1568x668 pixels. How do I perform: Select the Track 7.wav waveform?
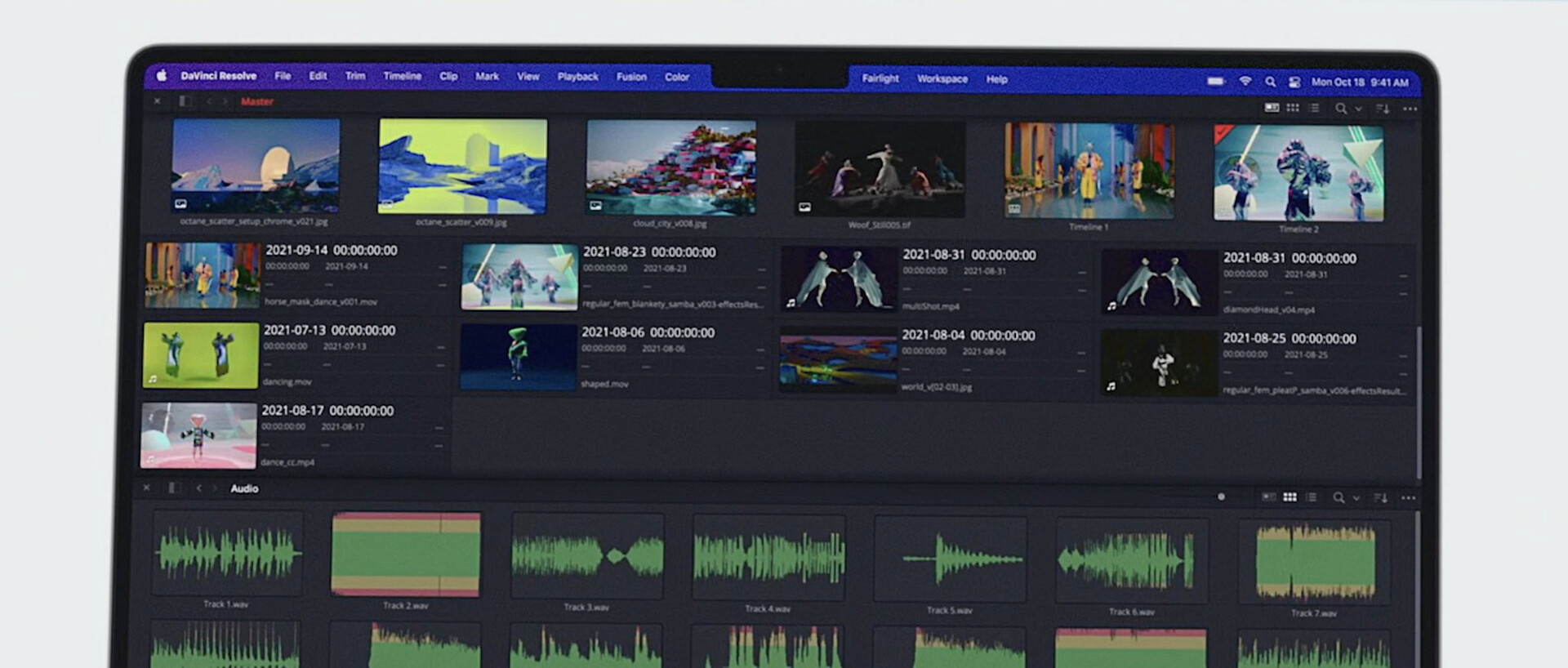1314,562
